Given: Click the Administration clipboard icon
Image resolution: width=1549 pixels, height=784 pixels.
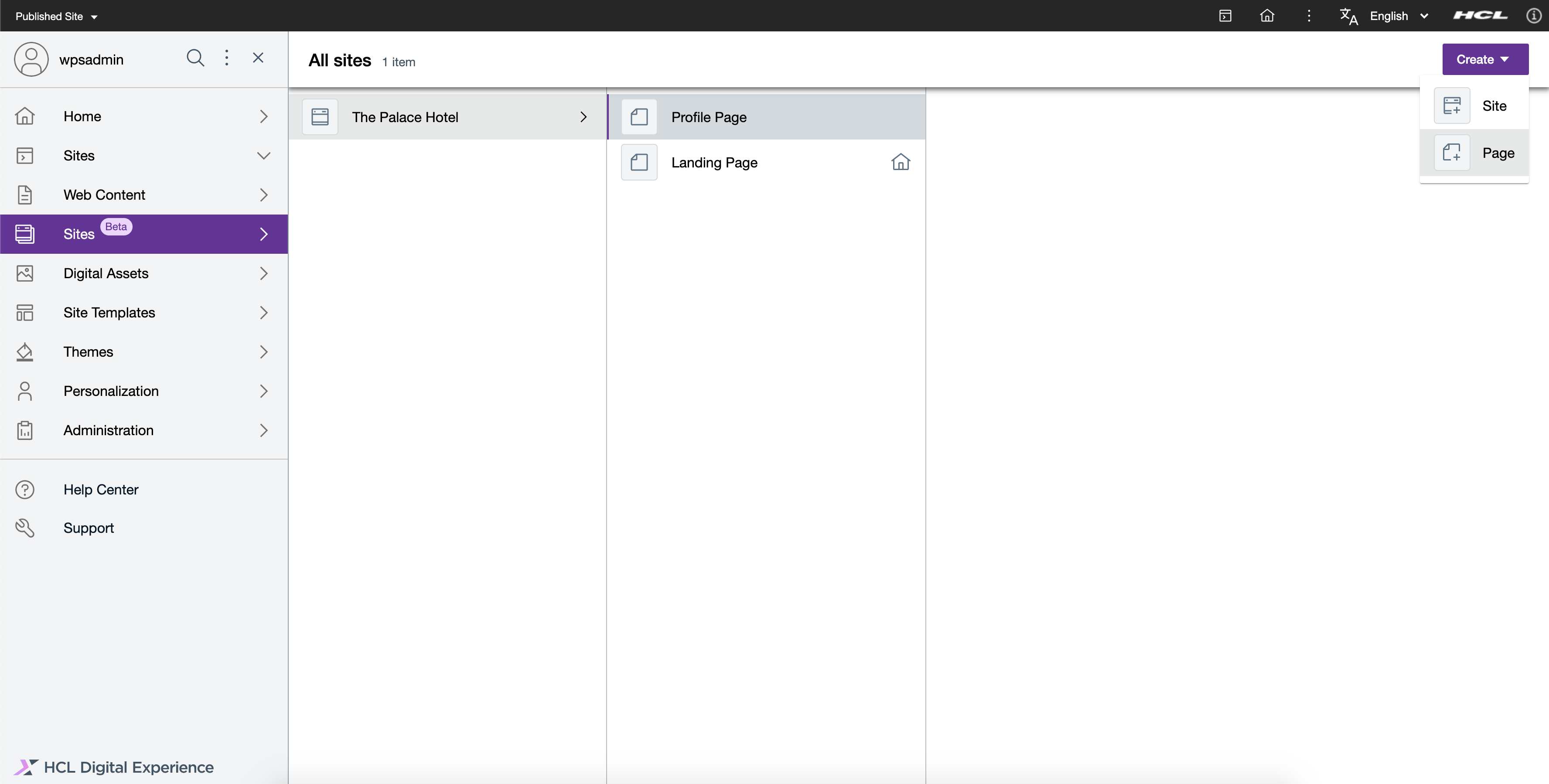Looking at the screenshot, I should 25,430.
